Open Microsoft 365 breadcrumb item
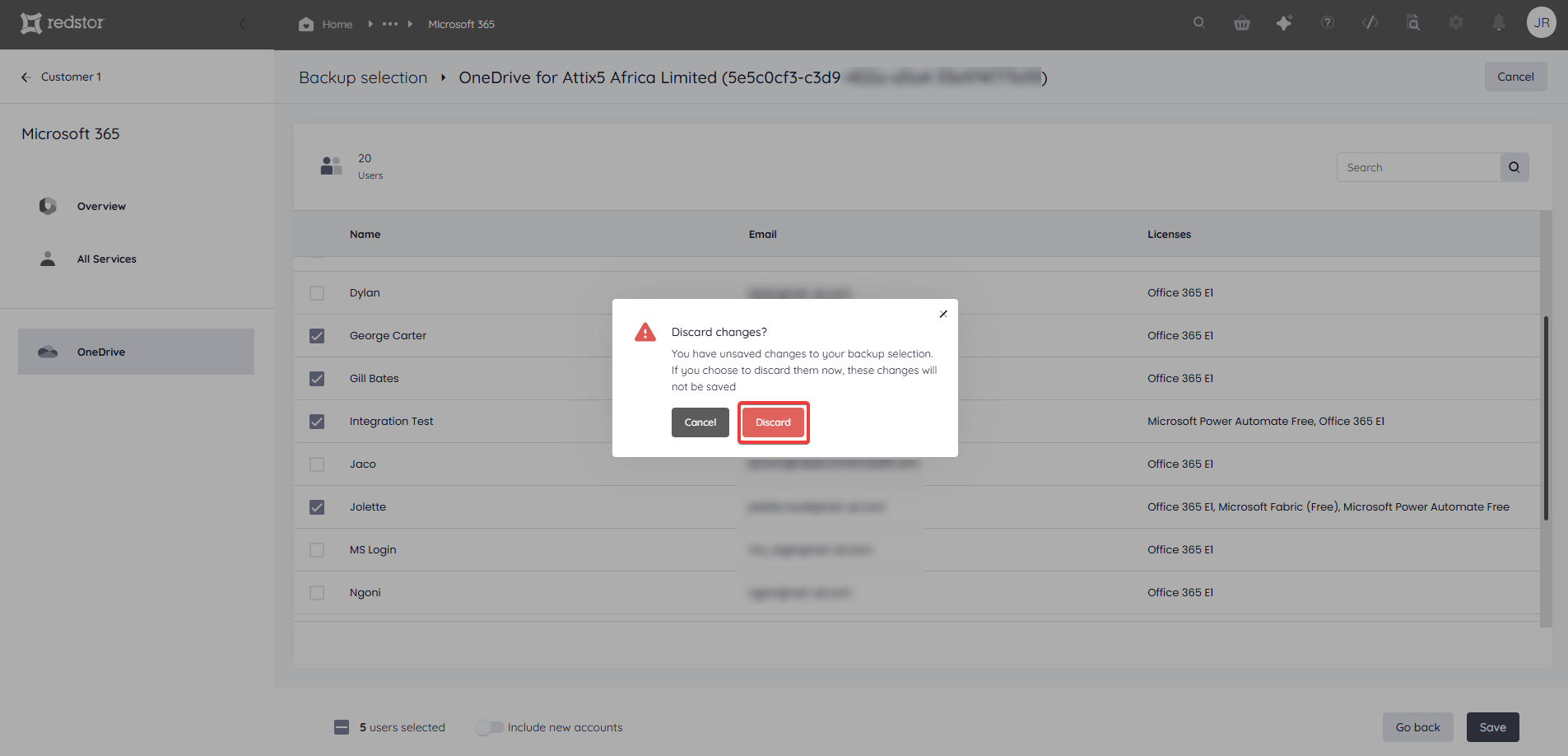Image resolution: width=1568 pixels, height=756 pixels. click(462, 25)
